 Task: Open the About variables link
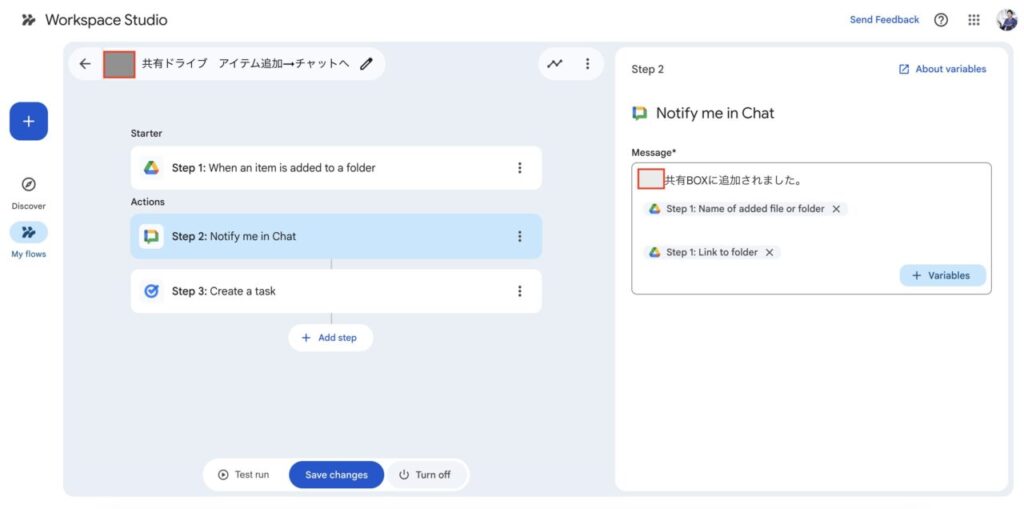942,69
